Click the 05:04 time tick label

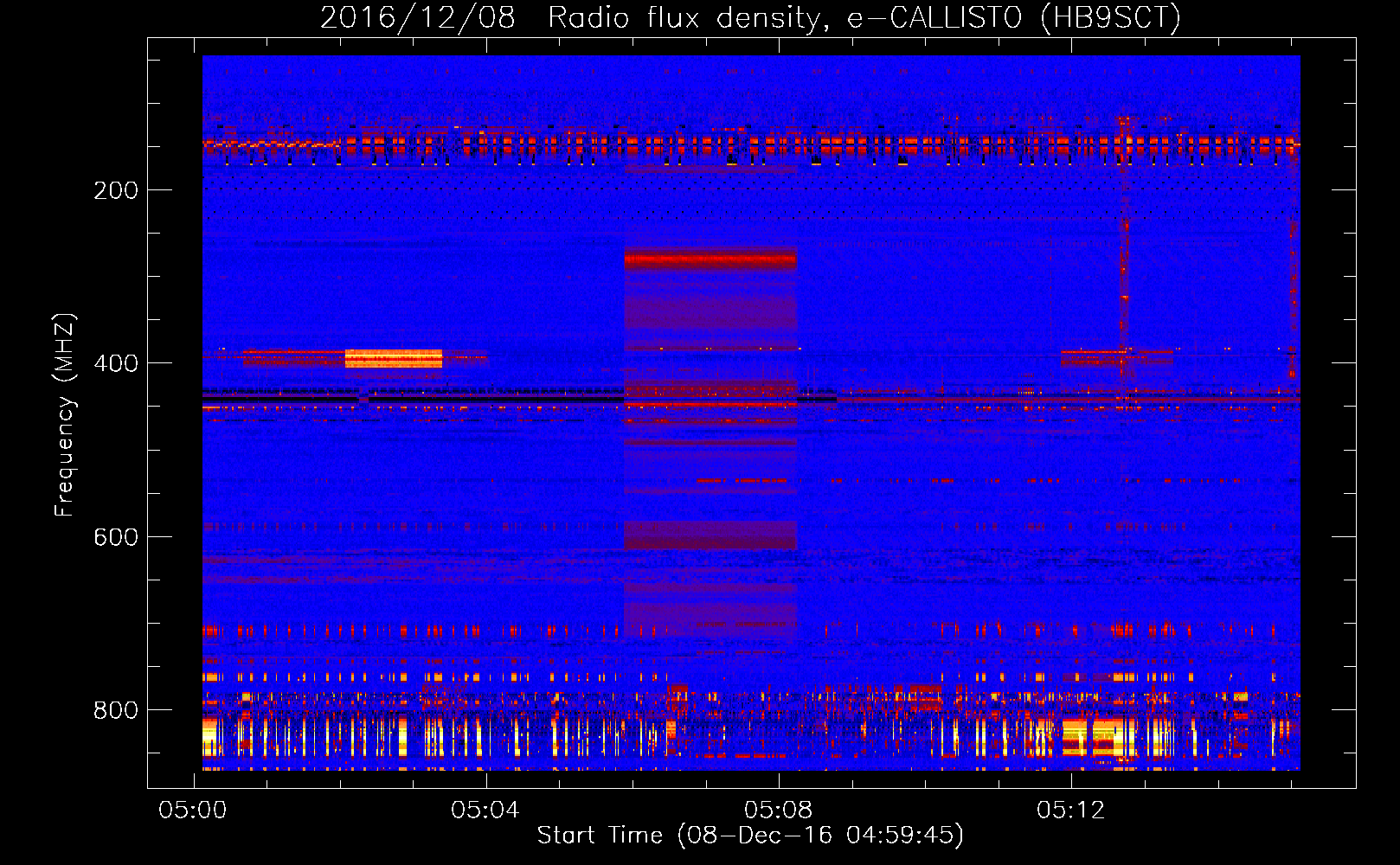[485, 810]
